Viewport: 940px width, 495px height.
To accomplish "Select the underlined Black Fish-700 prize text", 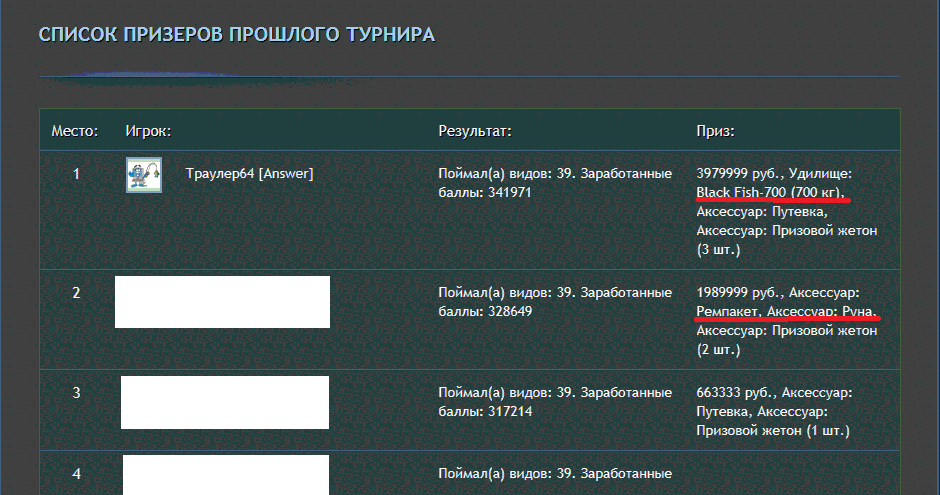I will tap(770, 192).
